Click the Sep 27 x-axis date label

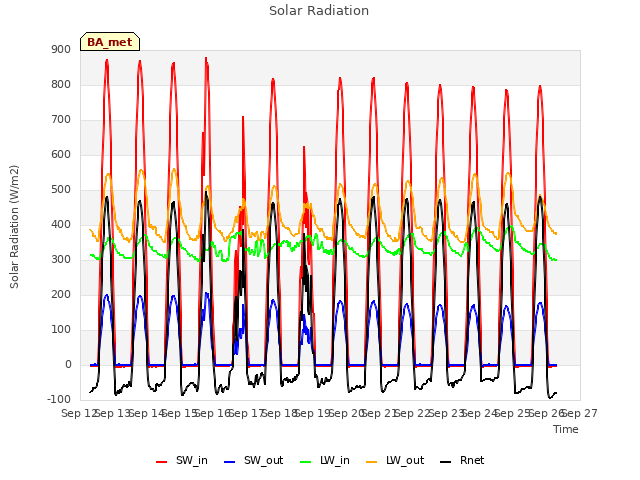(x=580, y=413)
